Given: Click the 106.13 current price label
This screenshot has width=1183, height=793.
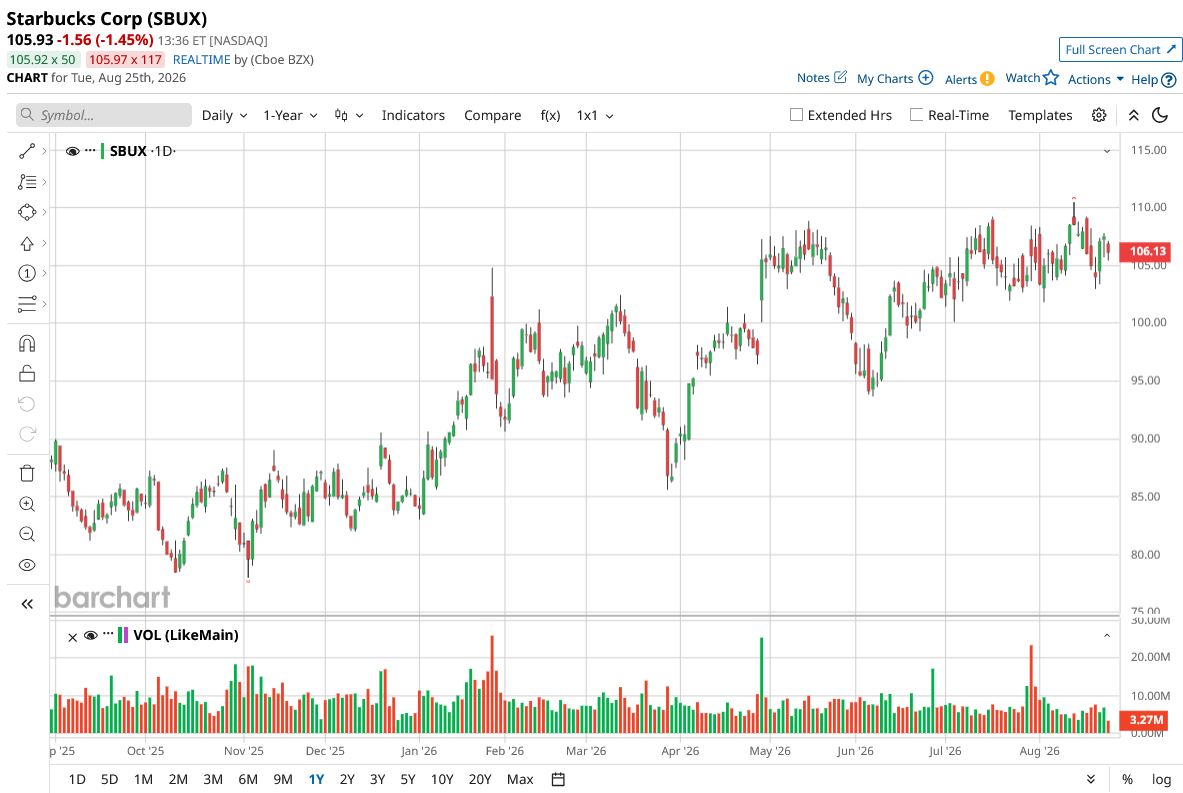Looking at the screenshot, I should (1145, 251).
